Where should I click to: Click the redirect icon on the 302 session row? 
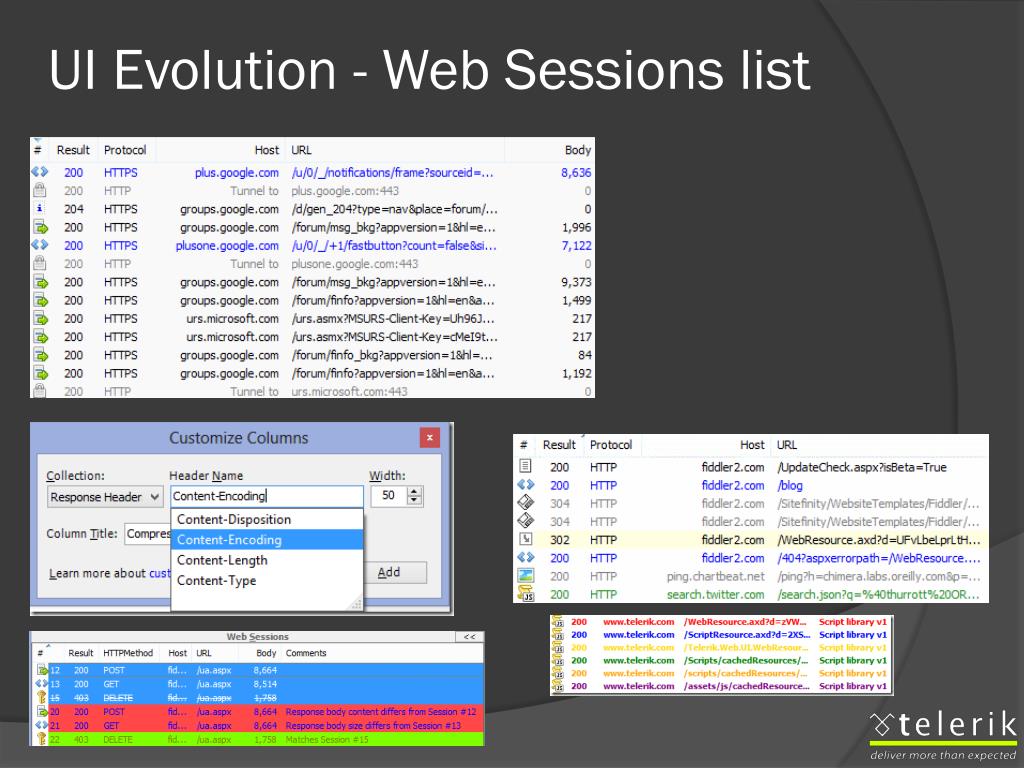pos(526,539)
